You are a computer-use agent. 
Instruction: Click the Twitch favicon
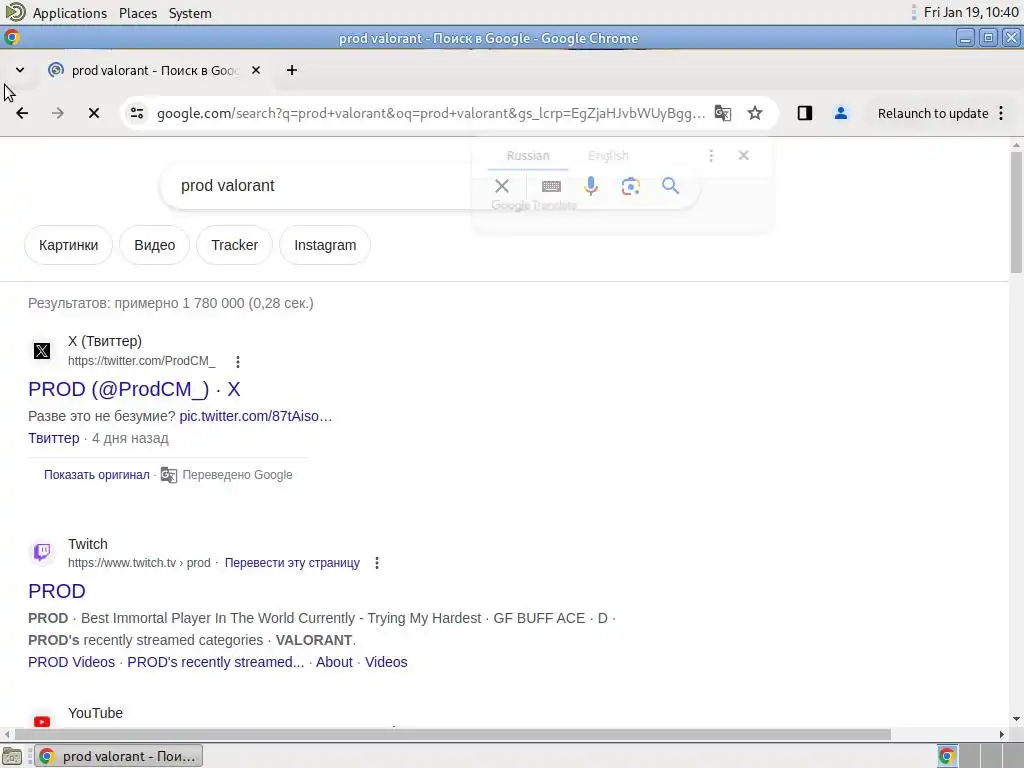(42, 552)
